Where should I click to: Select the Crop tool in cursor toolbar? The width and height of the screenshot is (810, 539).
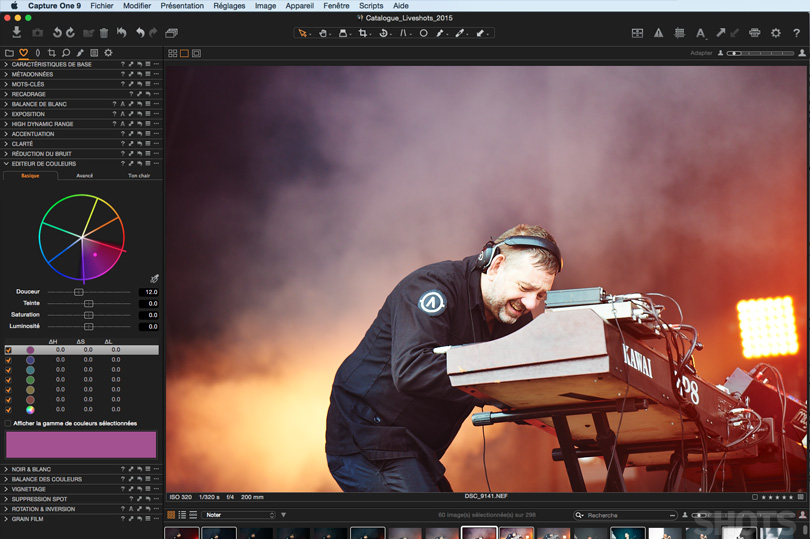tap(363, 33)
